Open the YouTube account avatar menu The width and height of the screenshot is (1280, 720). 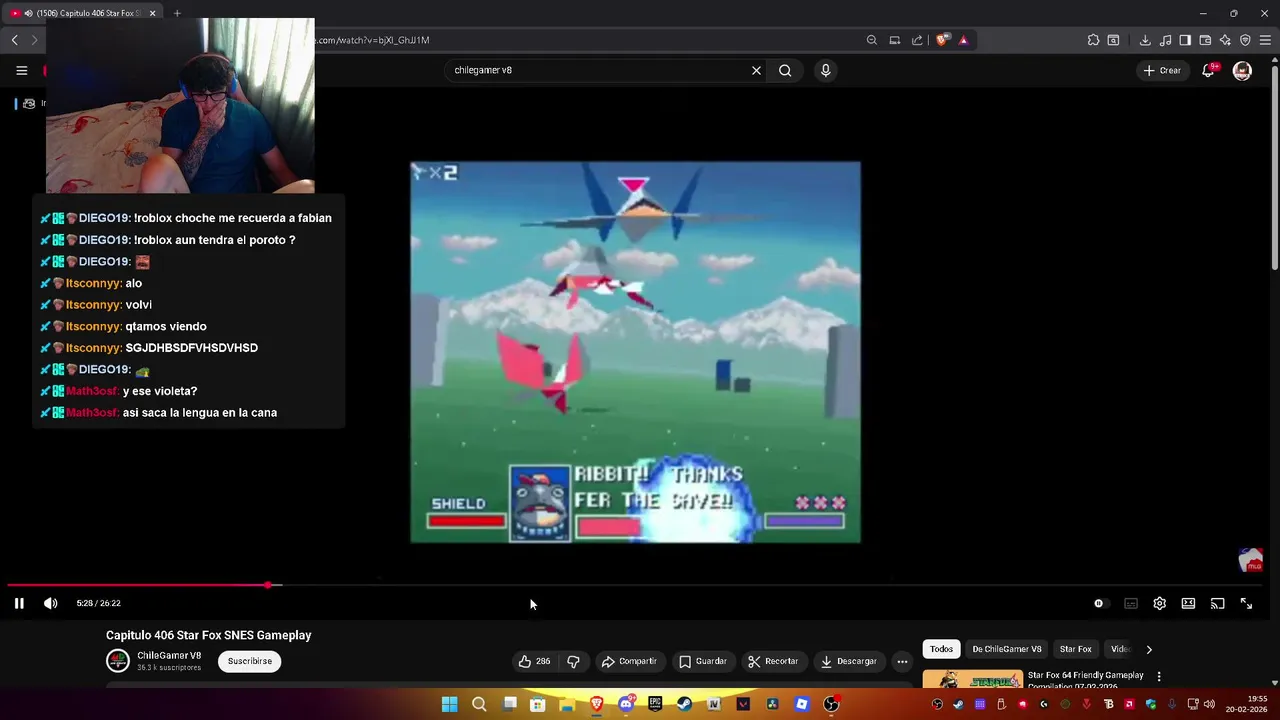click(x=1242, y=70)
